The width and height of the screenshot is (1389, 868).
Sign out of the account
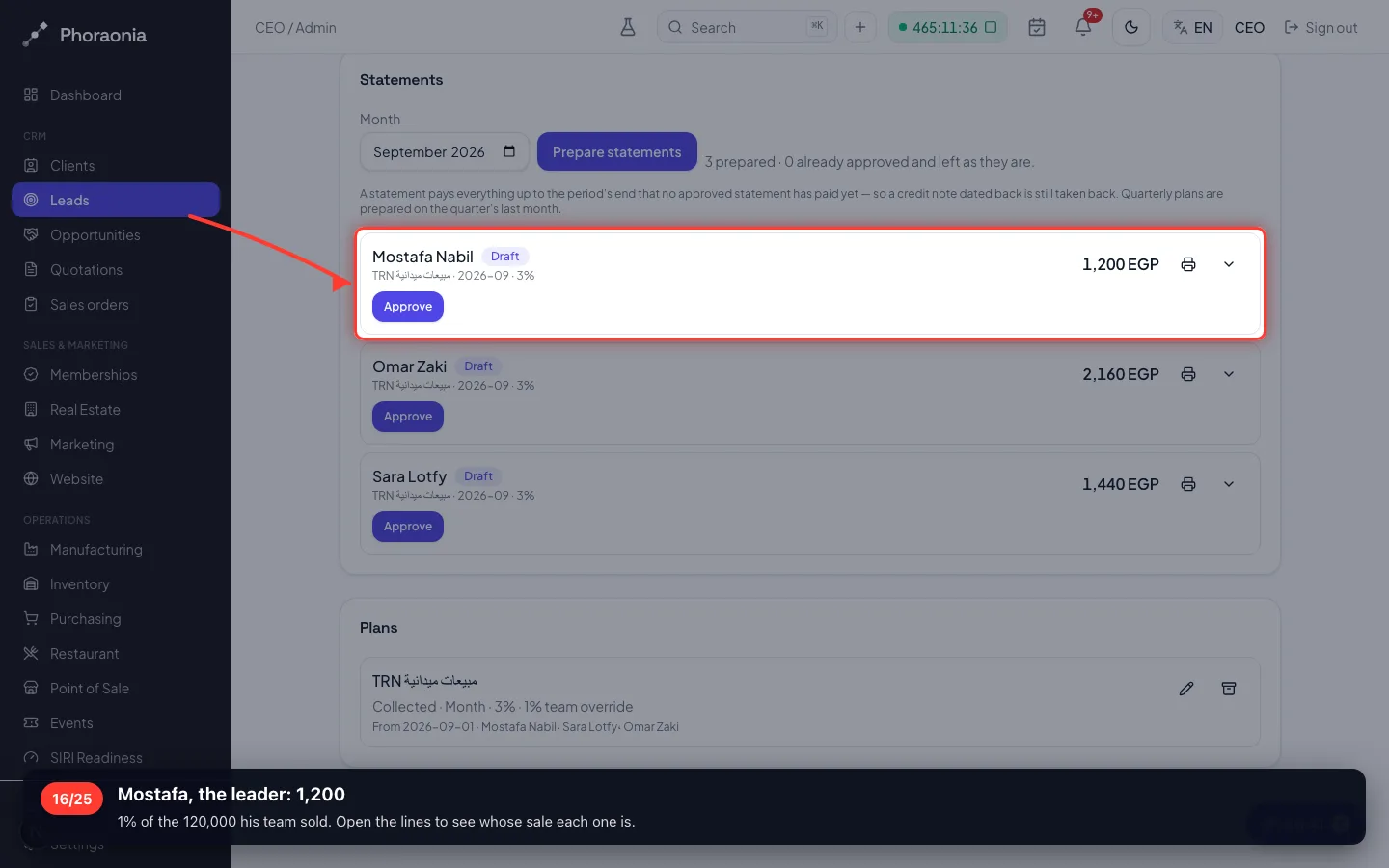coord(1321,27)
